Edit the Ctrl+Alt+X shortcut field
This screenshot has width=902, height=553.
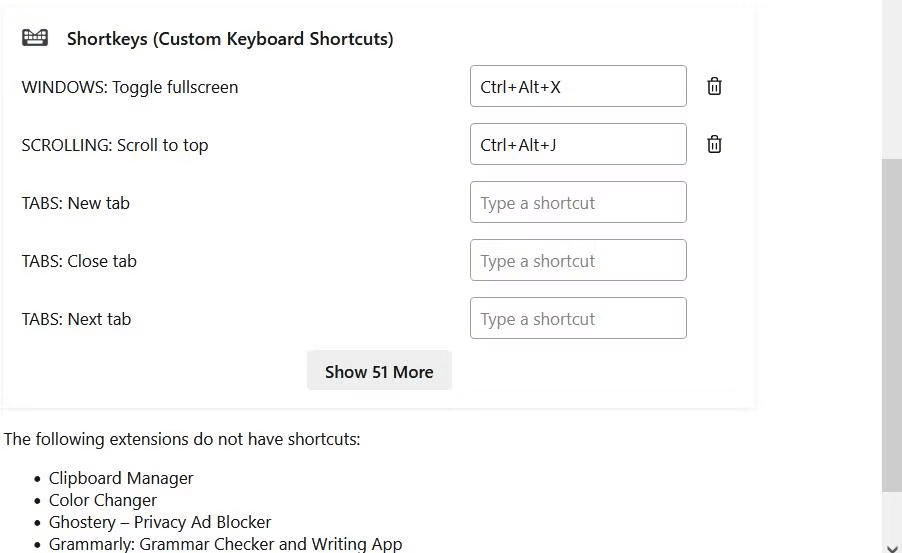pyautogui.click(x=578, y=86)
